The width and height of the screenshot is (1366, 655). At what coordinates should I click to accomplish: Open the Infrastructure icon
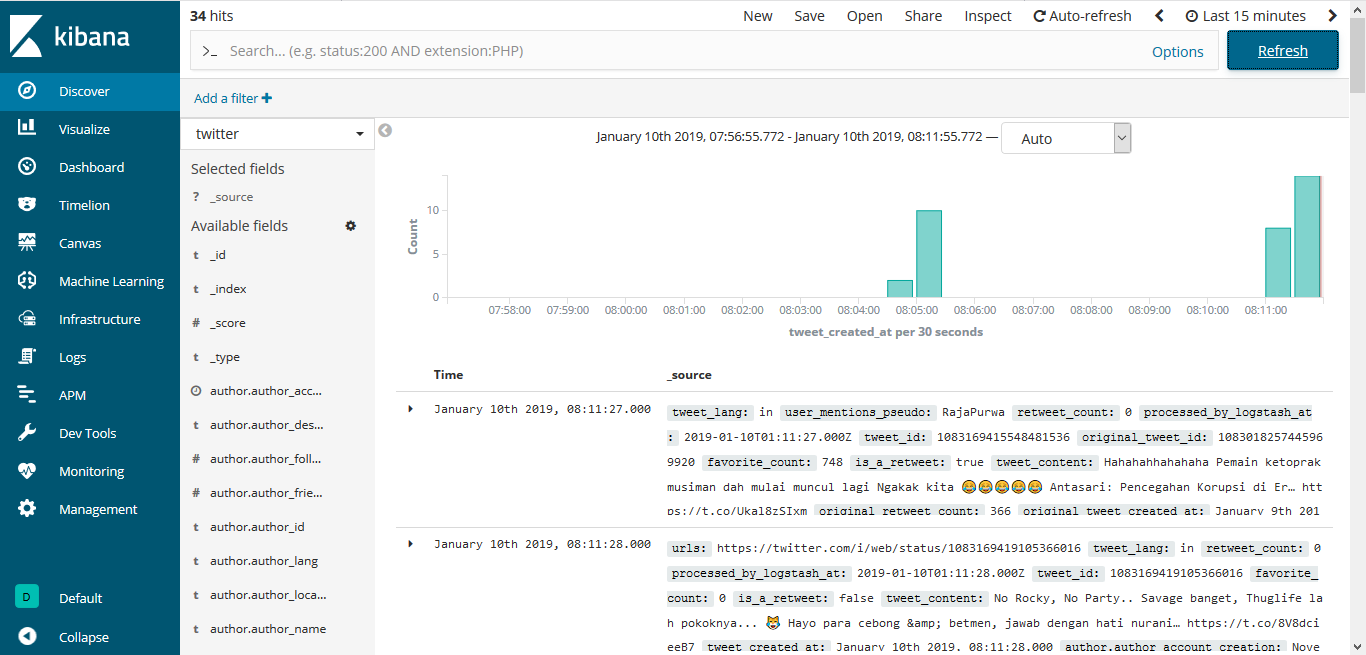tap(27, 319)
